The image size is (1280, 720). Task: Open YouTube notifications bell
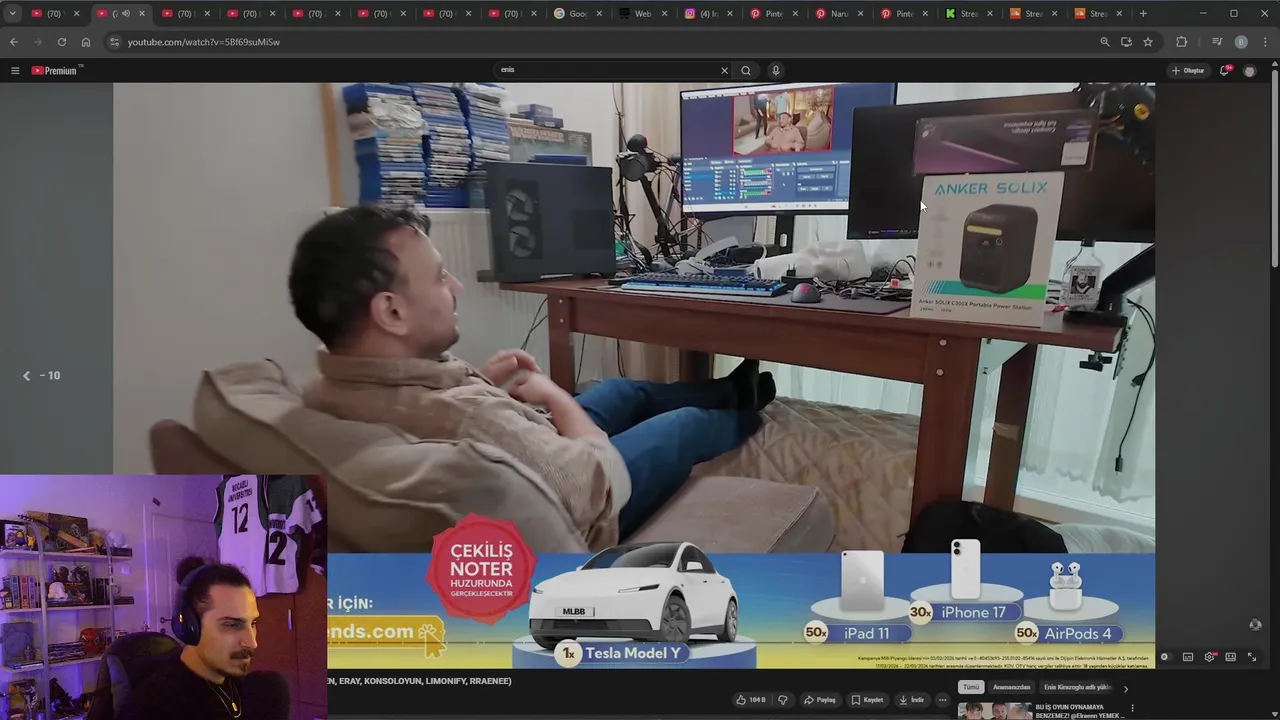tap(1225, 70)
